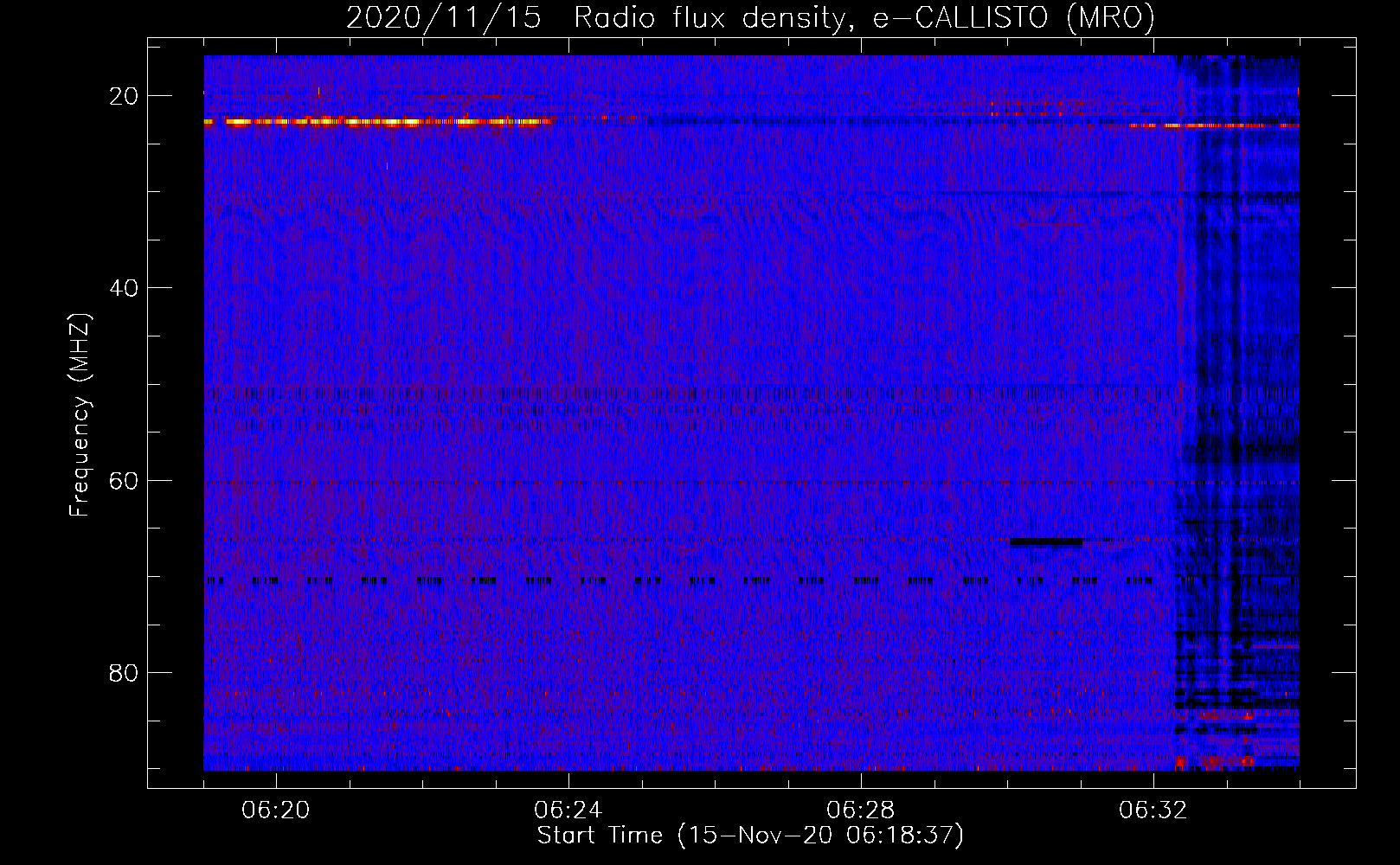Click the bright yellow emission band near 23 MHz

(378, 122)
